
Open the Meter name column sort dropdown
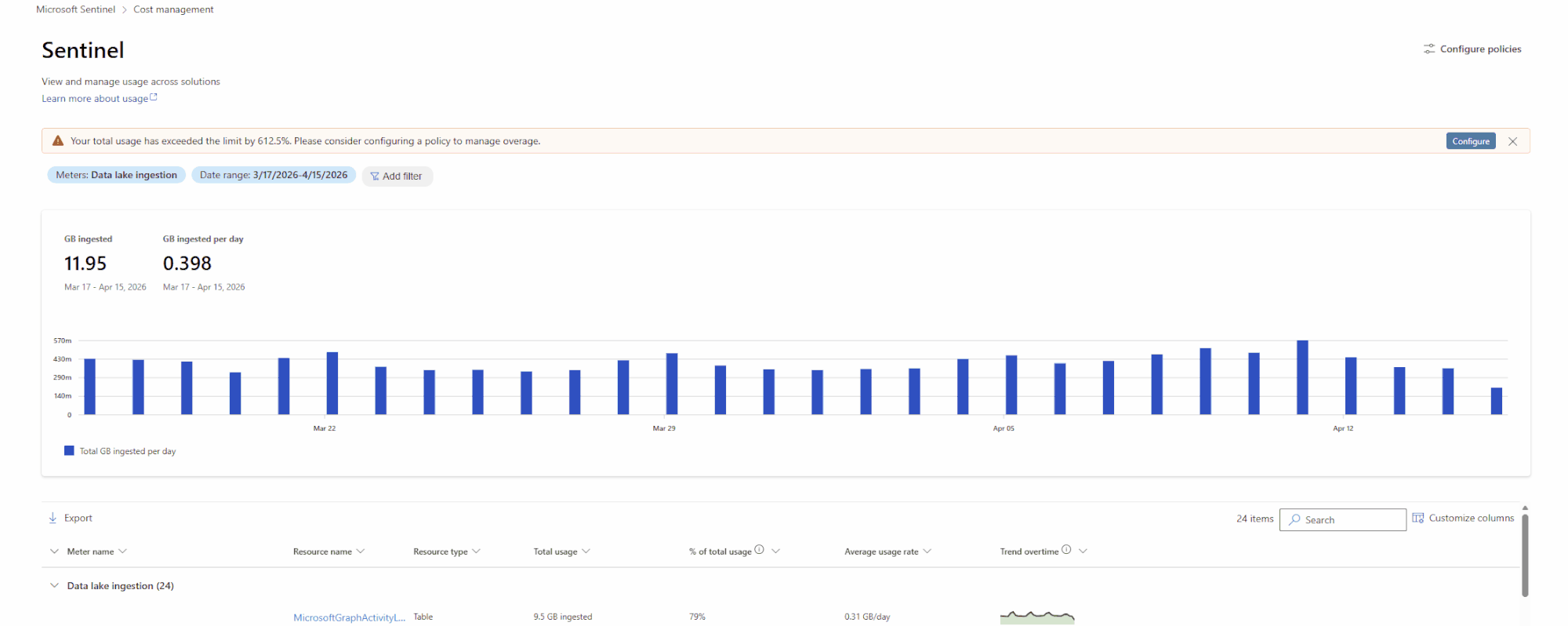[x=122, y=551]
